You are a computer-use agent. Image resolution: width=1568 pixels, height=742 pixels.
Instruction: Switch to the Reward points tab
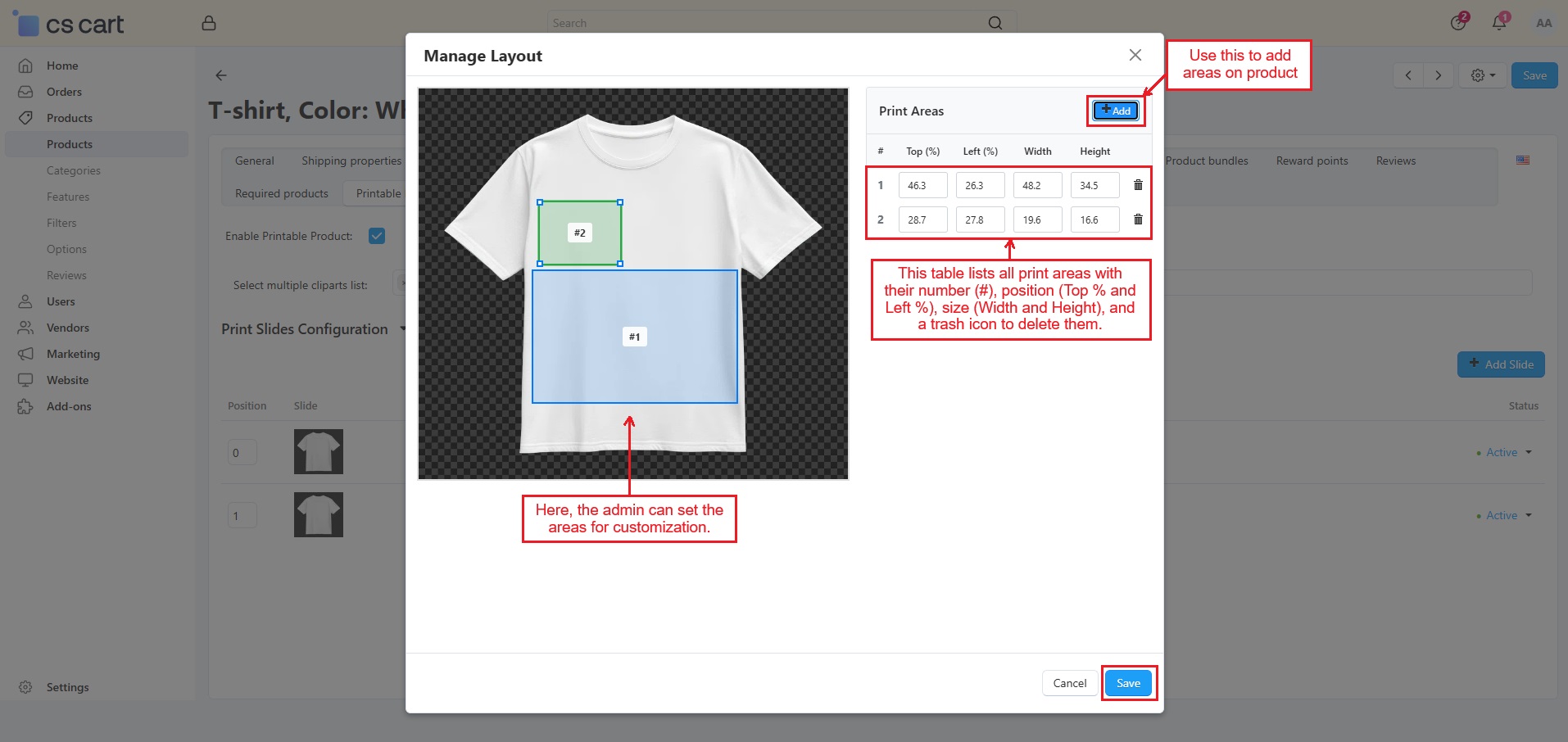click(x=1312, y=161)
